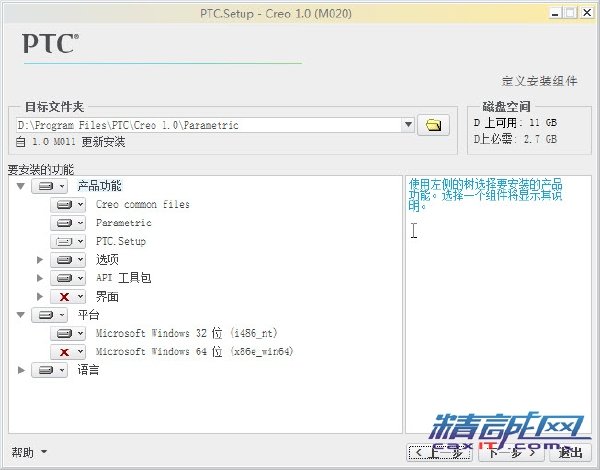Select Microsoft Windows 32 位 (i486_nt) label
Viewport: 600px width, 470px height.
186,333
